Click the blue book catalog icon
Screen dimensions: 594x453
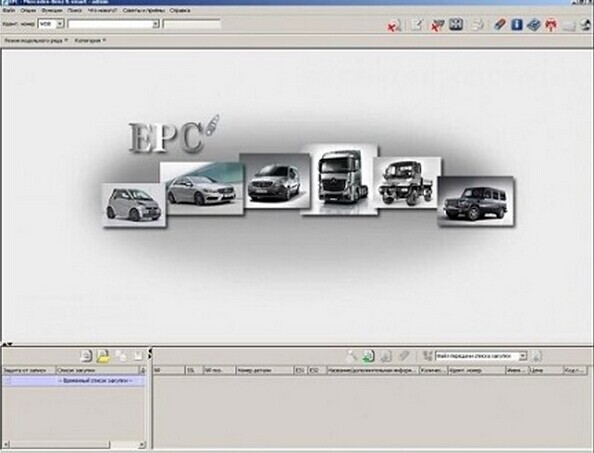[x=534, y=25]
